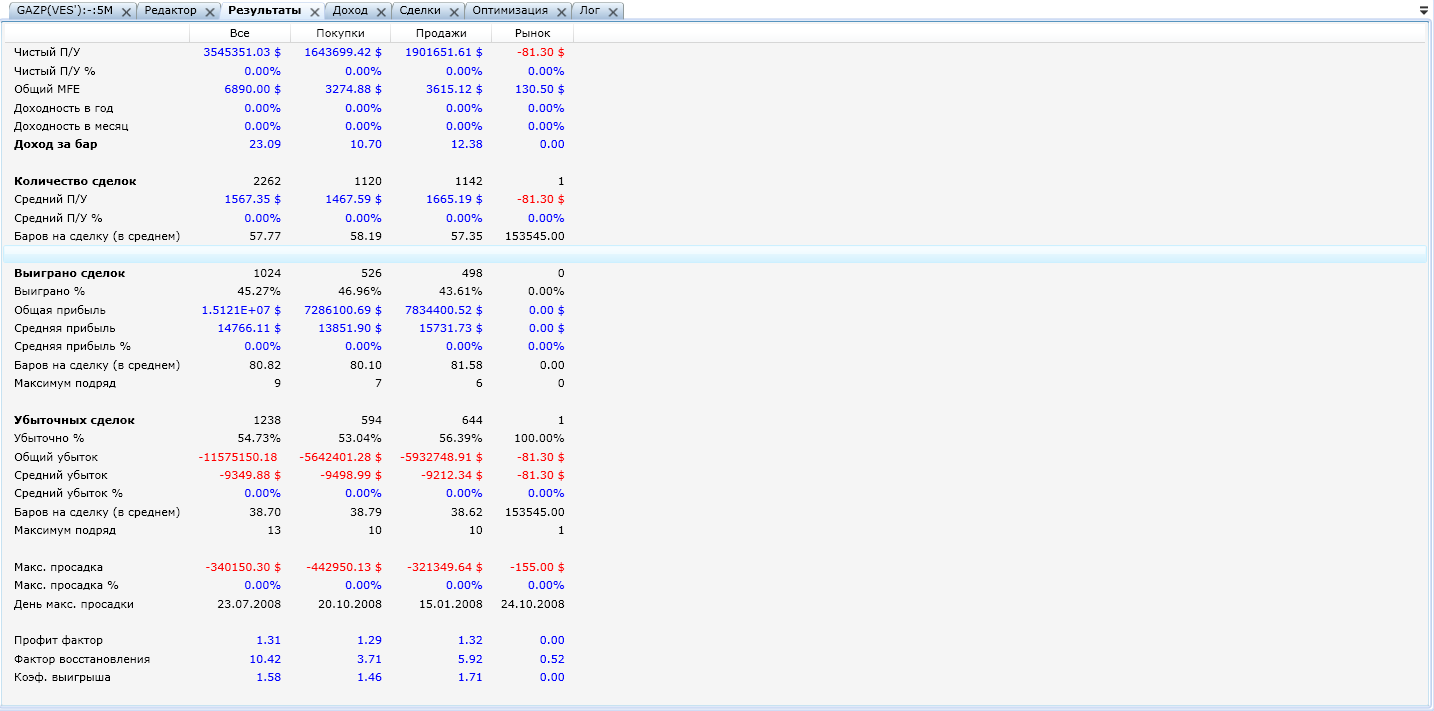Go to the Лог tab

(590, 11)
